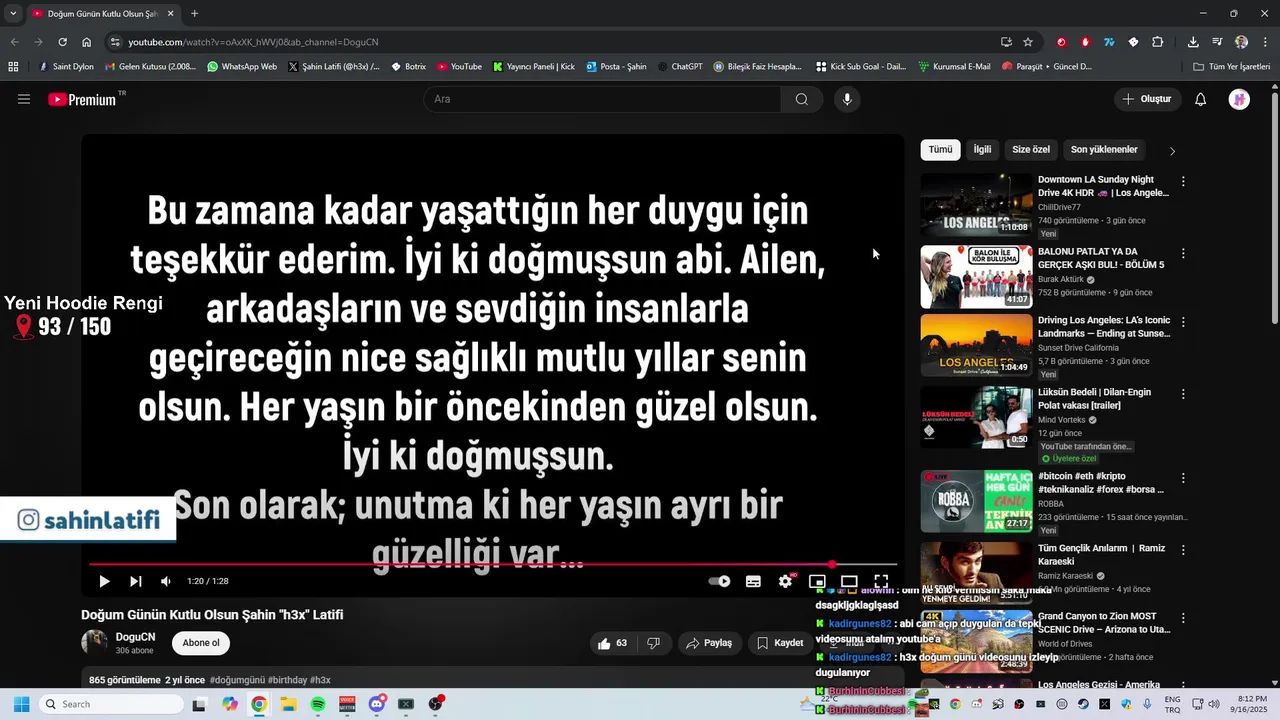1280x720 pixels.
Task: Dislike the video
Action: point(653,643)
